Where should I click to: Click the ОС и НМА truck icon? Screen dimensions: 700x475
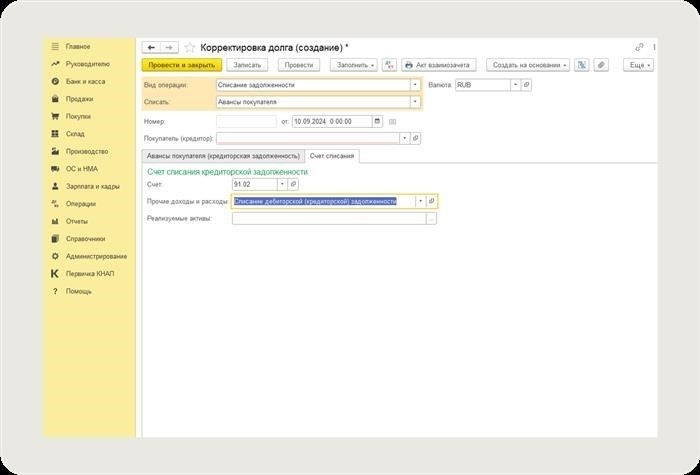point(55,169)
